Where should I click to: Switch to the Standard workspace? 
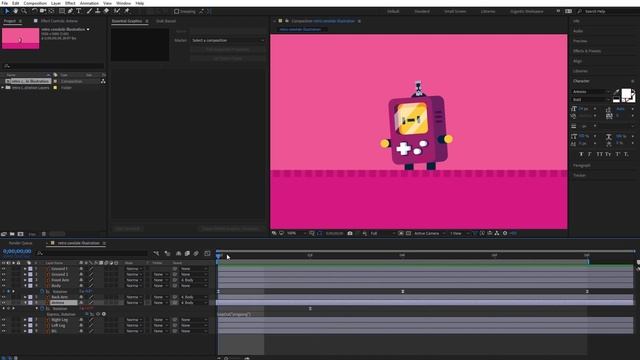(422, 11)
